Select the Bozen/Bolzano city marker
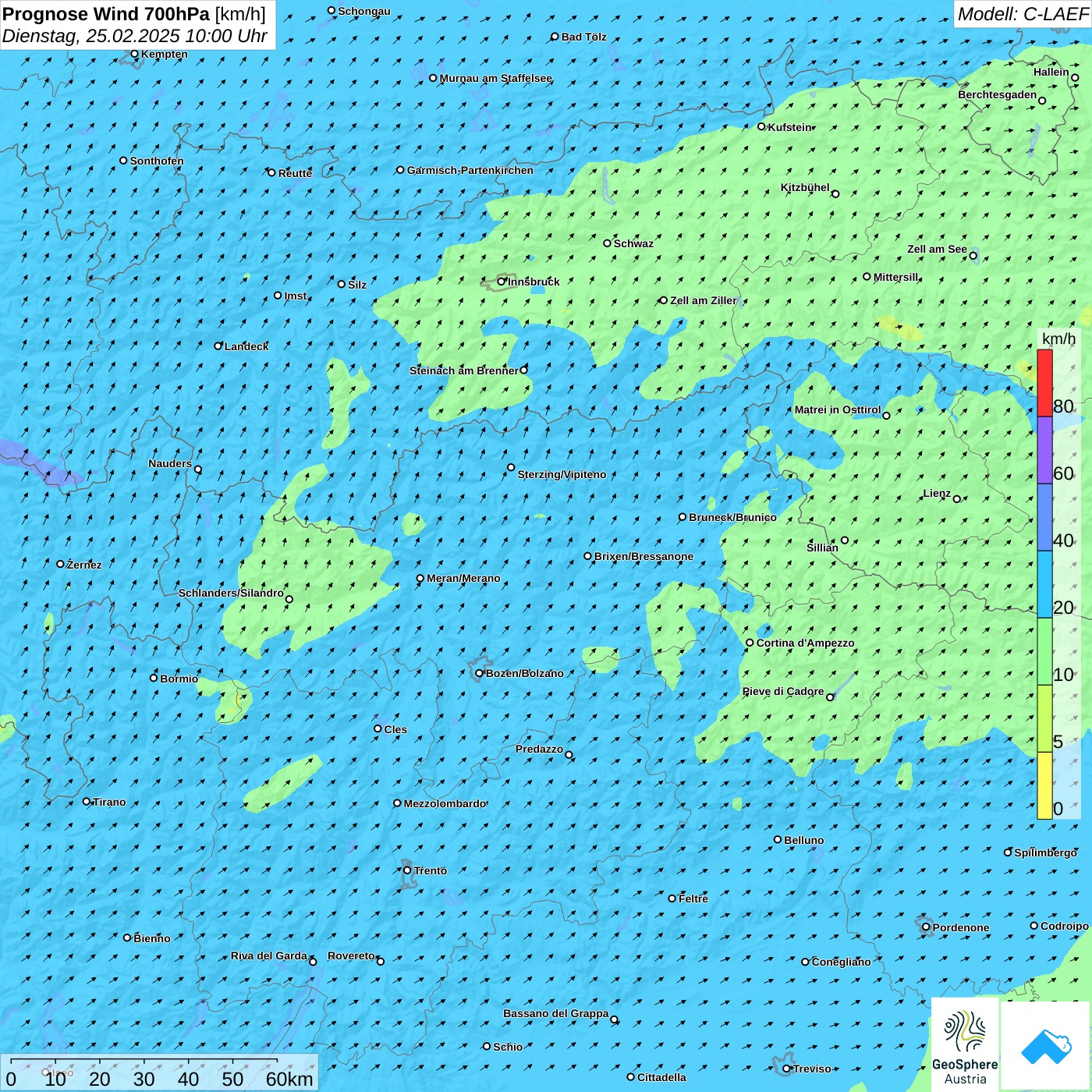This screenshot has width=1092, height=1092. pyautogui.click(x=480, y=673)
